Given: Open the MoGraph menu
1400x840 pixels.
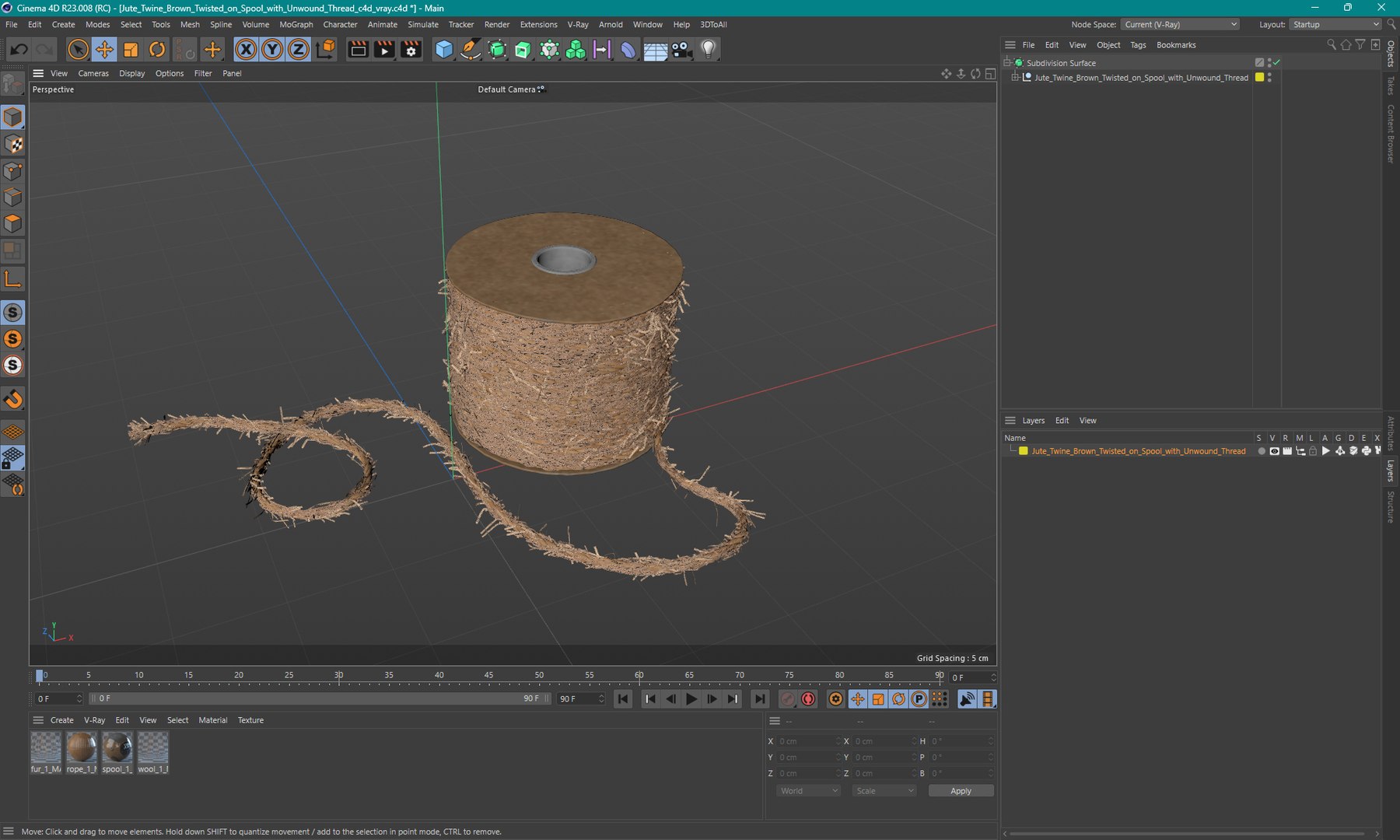Looking at the screenshot, I should coord(296,25).
